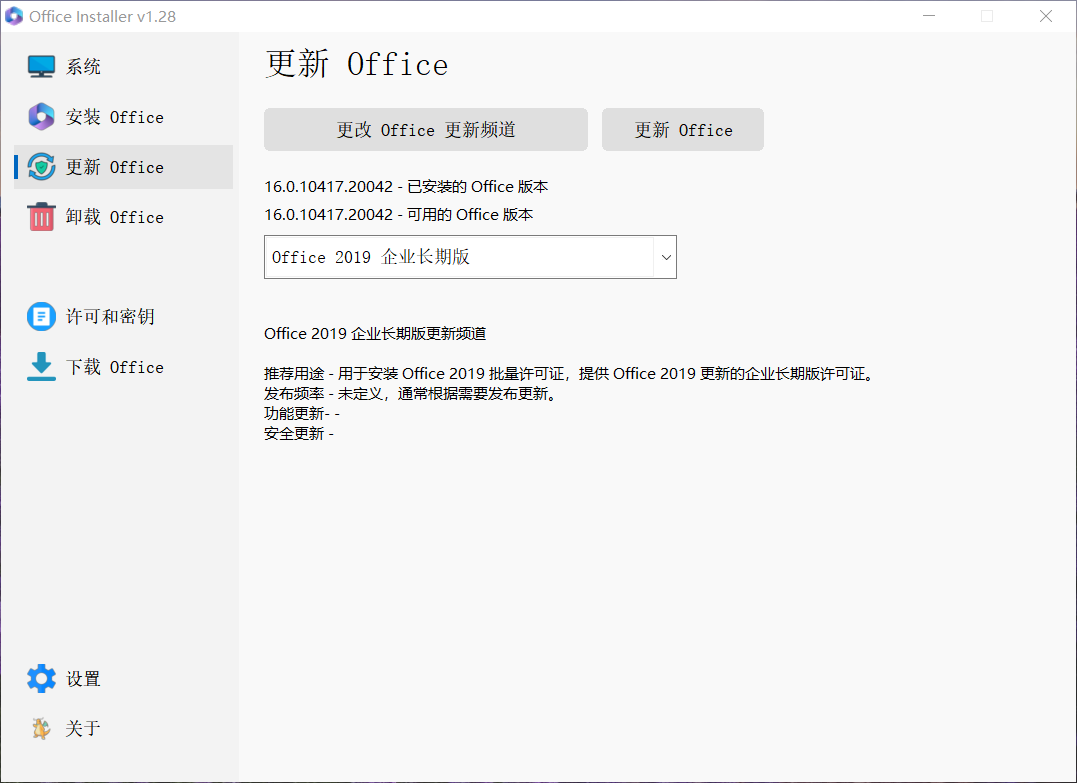Click the shield refresh icon beside 更新 Office

(41, 167)
